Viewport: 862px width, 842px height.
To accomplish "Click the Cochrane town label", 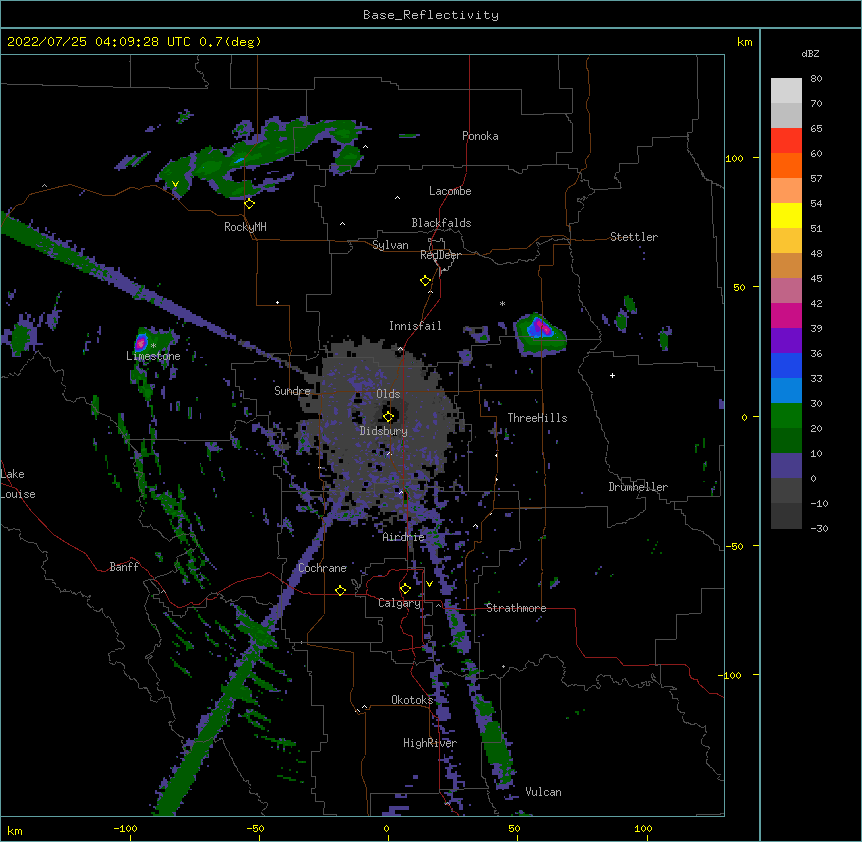I will pyautogui.click(x=322, y=568).
